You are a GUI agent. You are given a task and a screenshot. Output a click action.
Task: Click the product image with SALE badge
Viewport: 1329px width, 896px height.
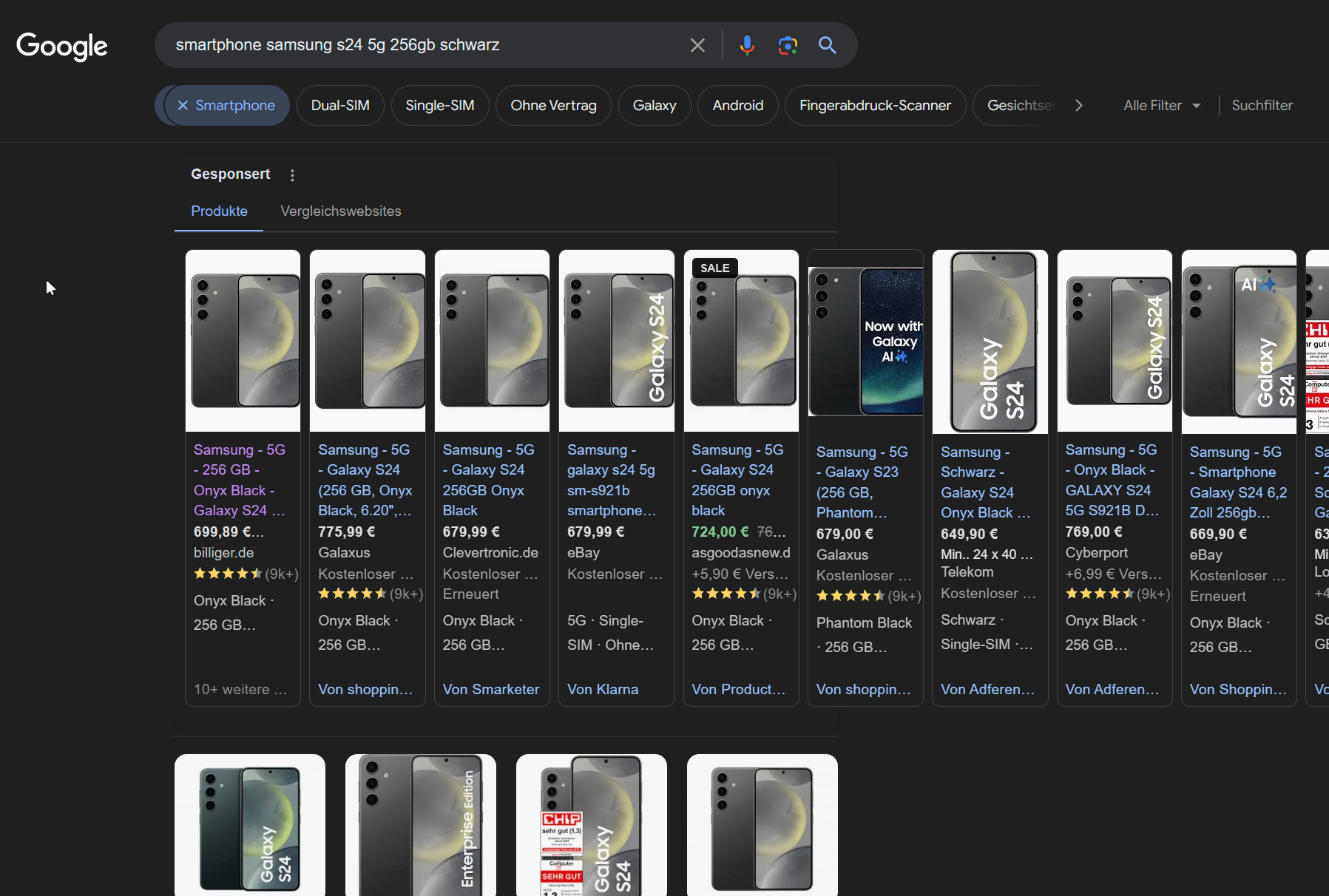pos(741,341)
